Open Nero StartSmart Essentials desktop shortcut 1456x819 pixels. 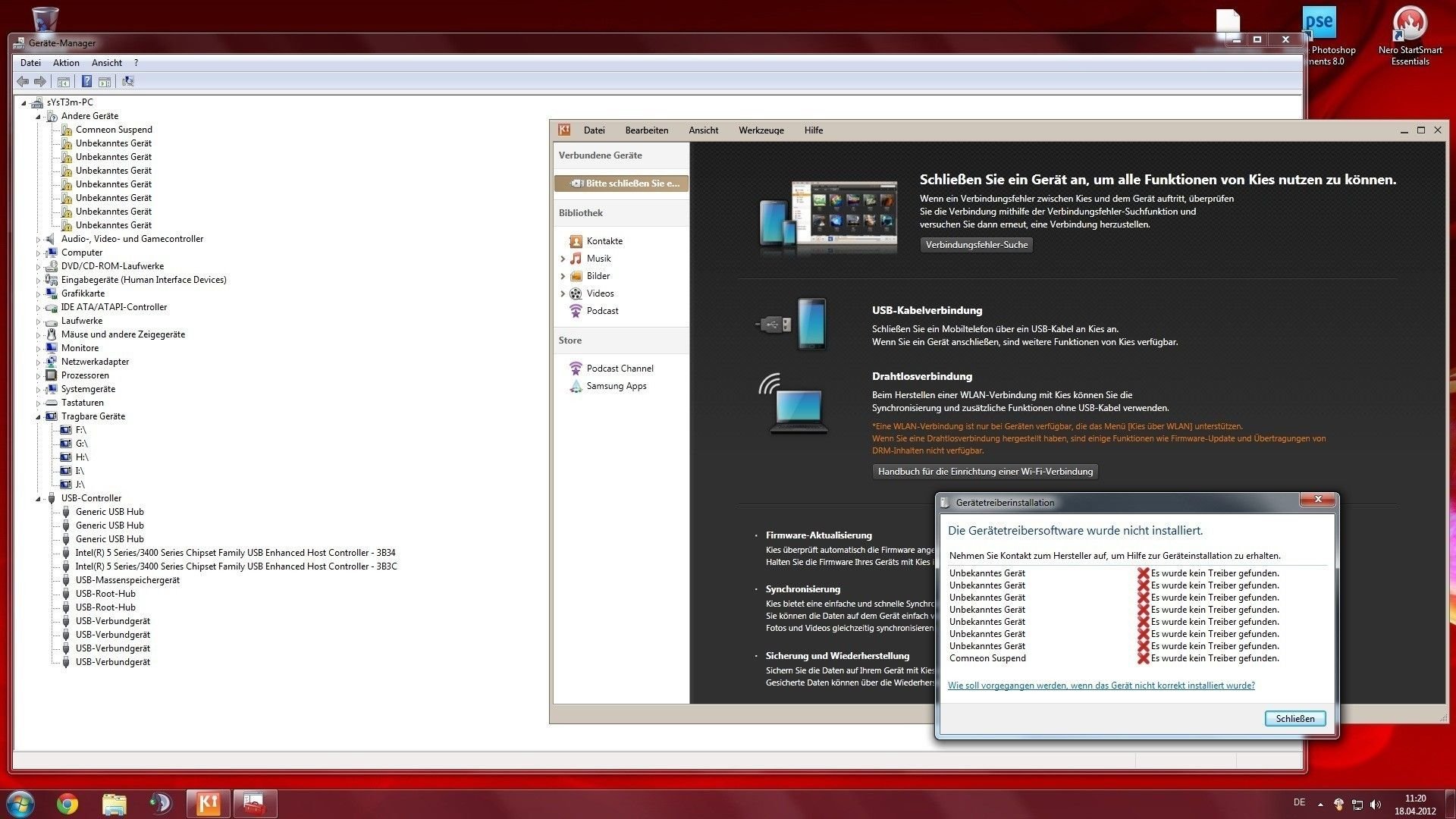(x=1410, y=36)
